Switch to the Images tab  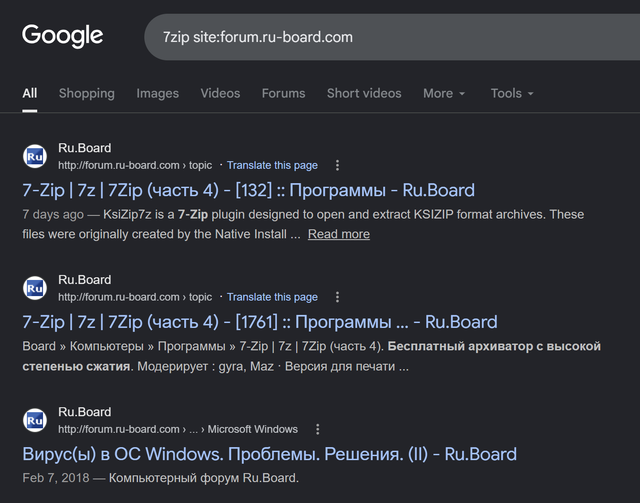158,93
